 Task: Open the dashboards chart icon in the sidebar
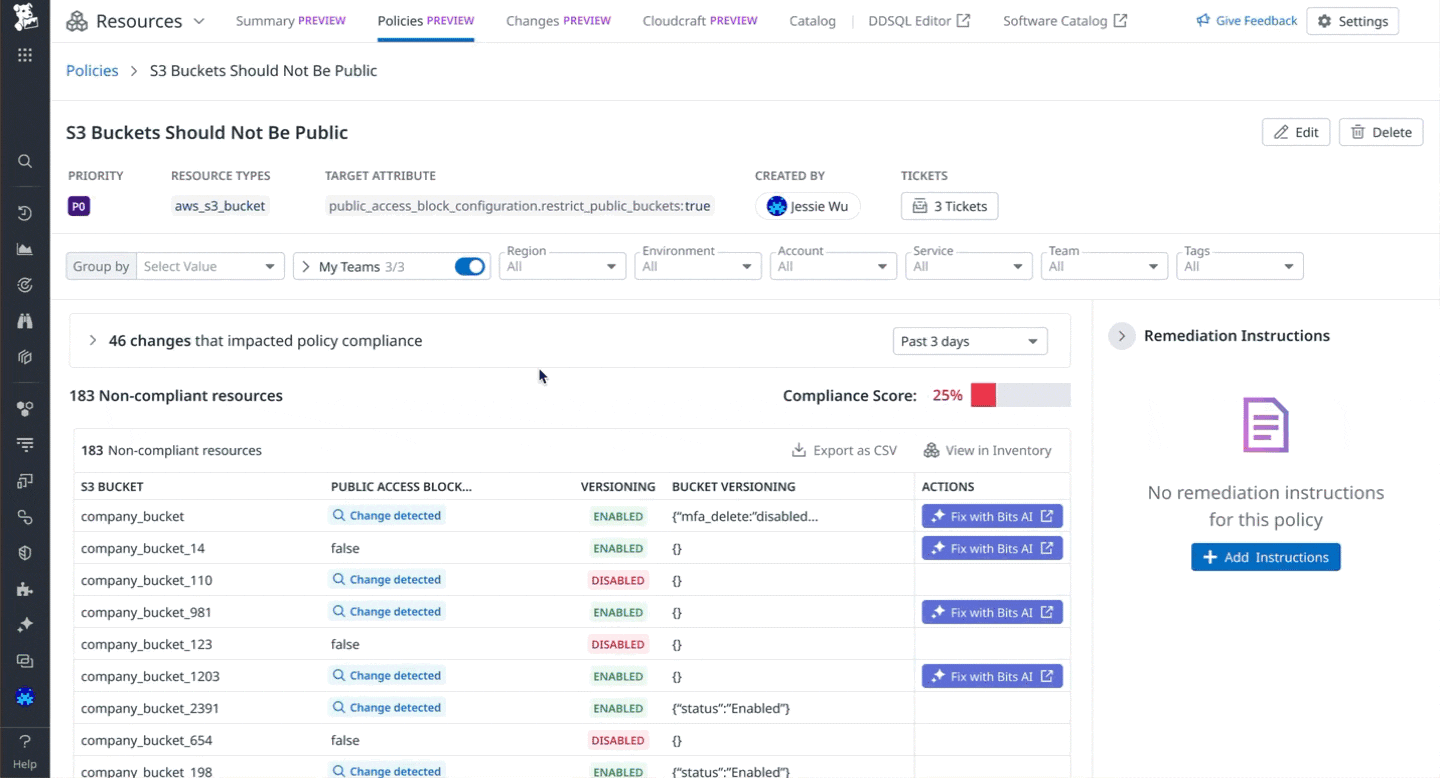tap(24, 248)
